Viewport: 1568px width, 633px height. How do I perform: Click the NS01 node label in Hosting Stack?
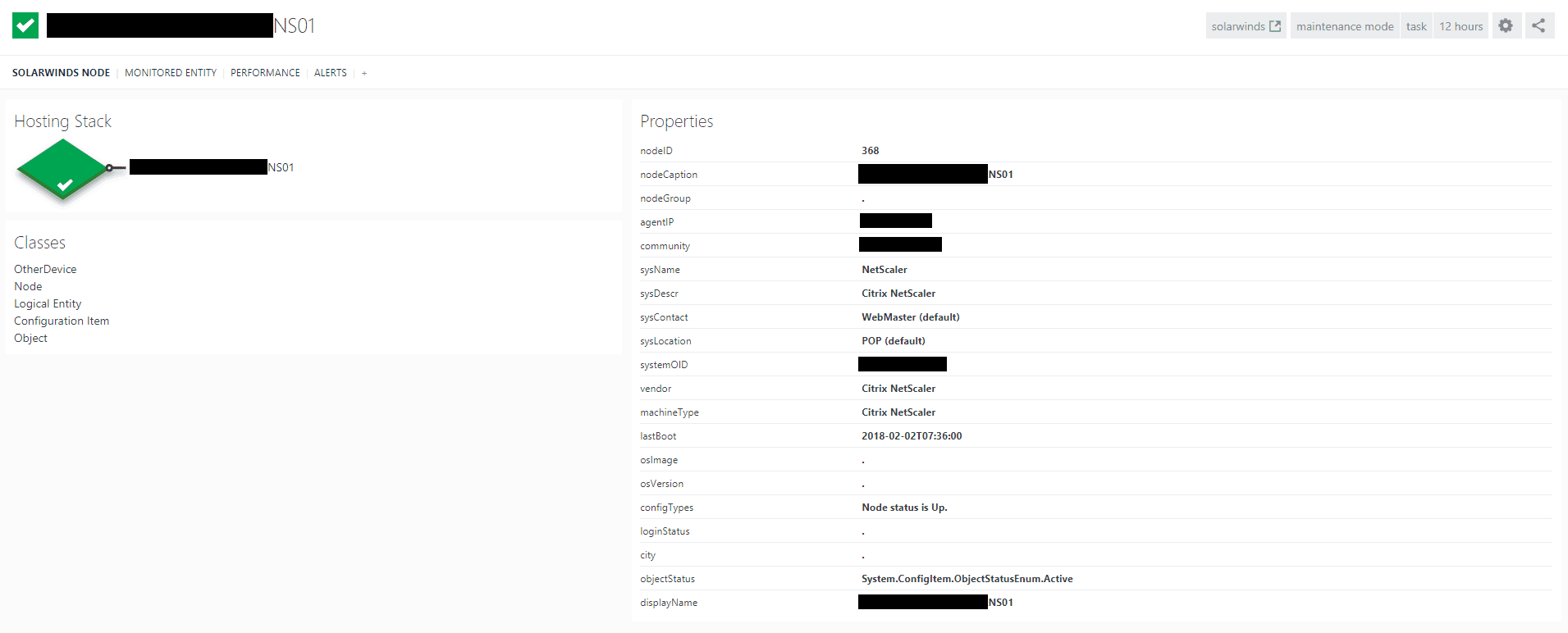[x=281, y=167]
